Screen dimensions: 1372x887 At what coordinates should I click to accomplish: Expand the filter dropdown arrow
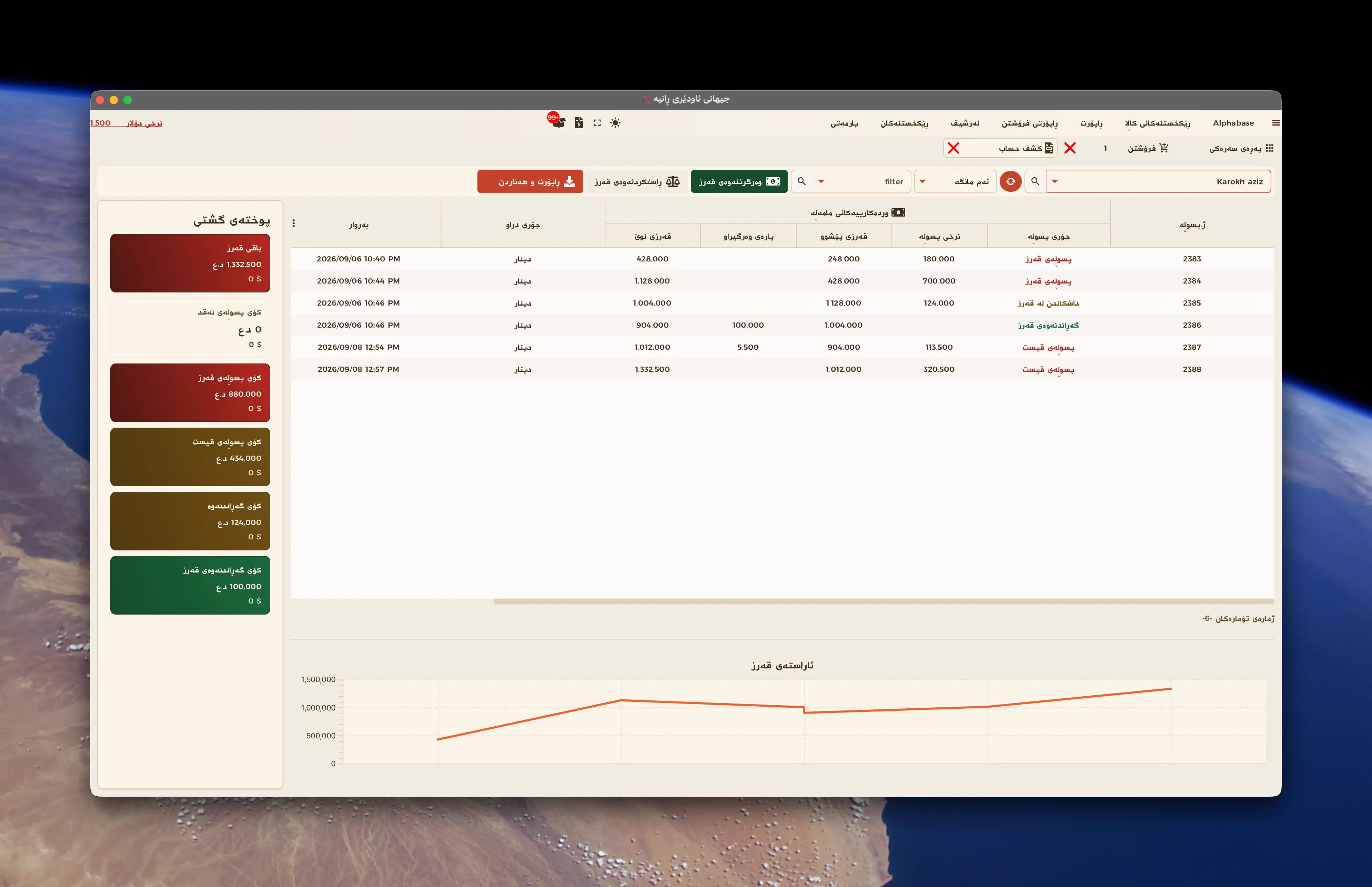pyautogui.click(x=821, y=181)
